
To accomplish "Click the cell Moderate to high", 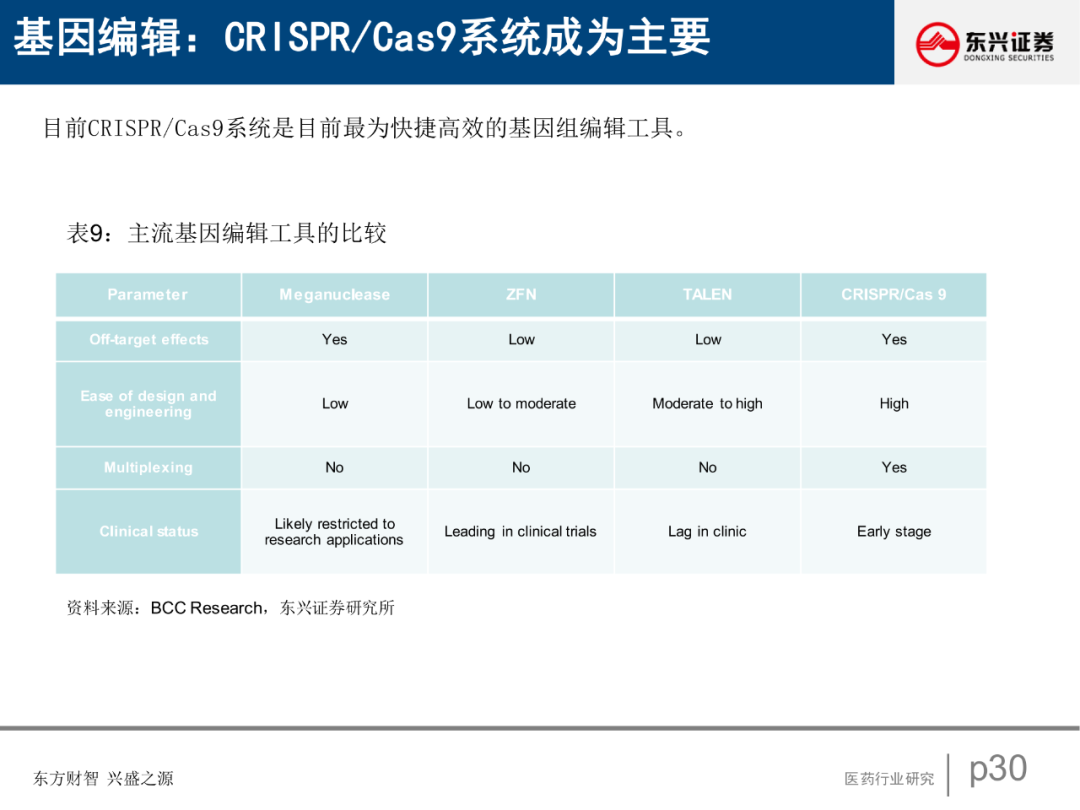I will (x=707, y=404).
